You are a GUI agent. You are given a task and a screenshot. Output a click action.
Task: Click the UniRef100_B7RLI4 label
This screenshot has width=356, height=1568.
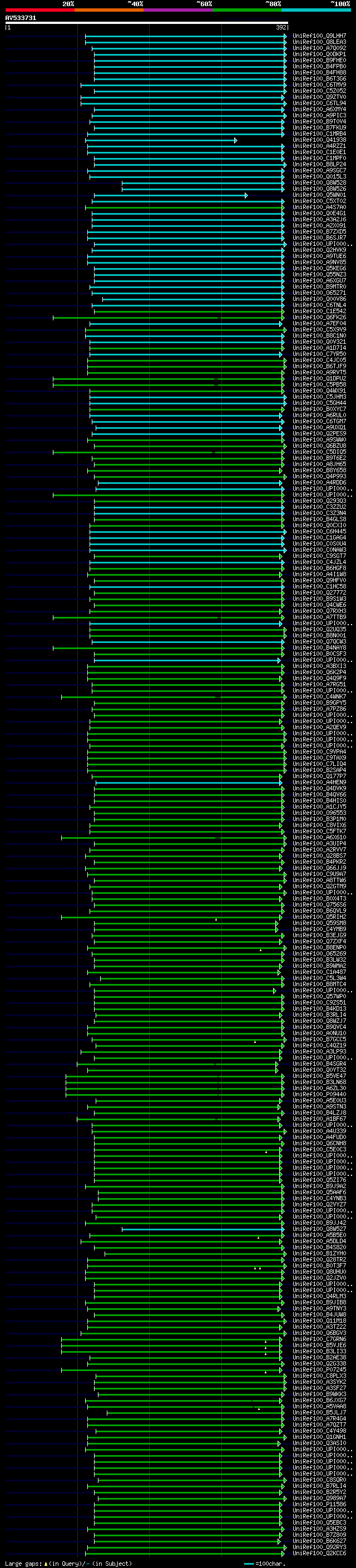[x=319, y=1486]
